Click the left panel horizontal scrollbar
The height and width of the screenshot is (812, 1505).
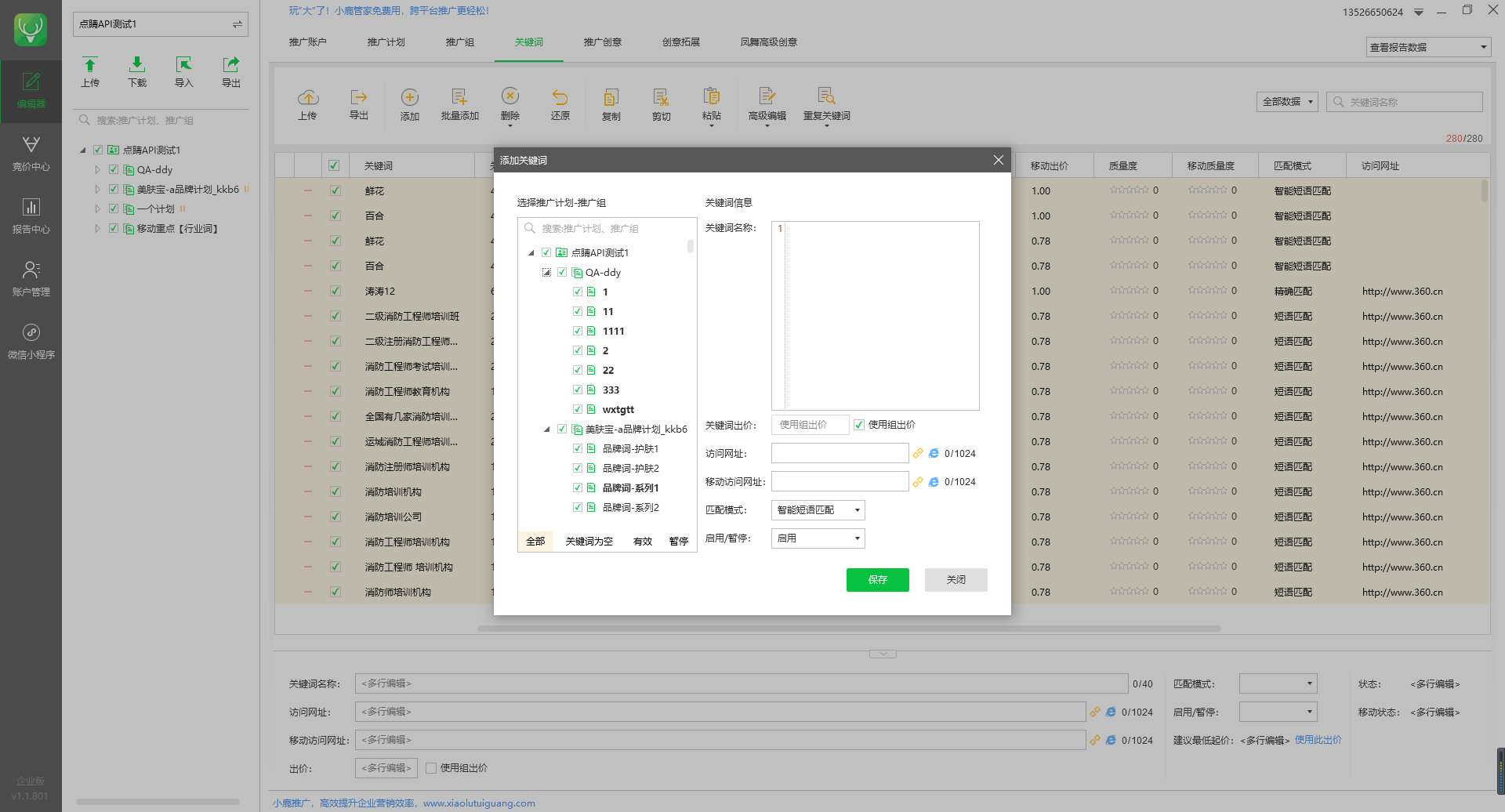pyautogui.click(x=158, y=802)
